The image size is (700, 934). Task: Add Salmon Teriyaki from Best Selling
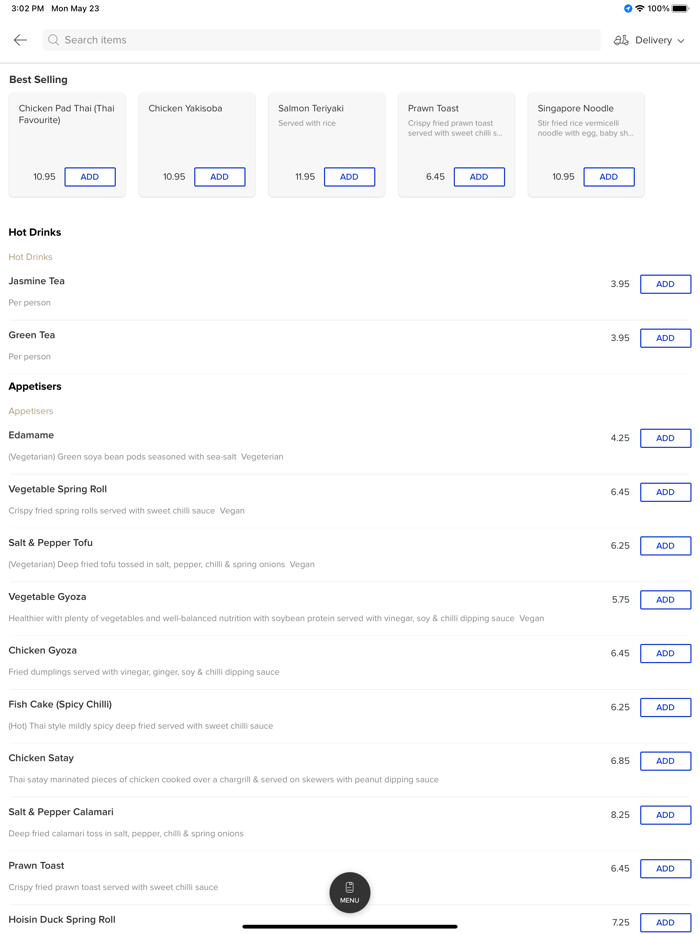(x=350, y=177)
